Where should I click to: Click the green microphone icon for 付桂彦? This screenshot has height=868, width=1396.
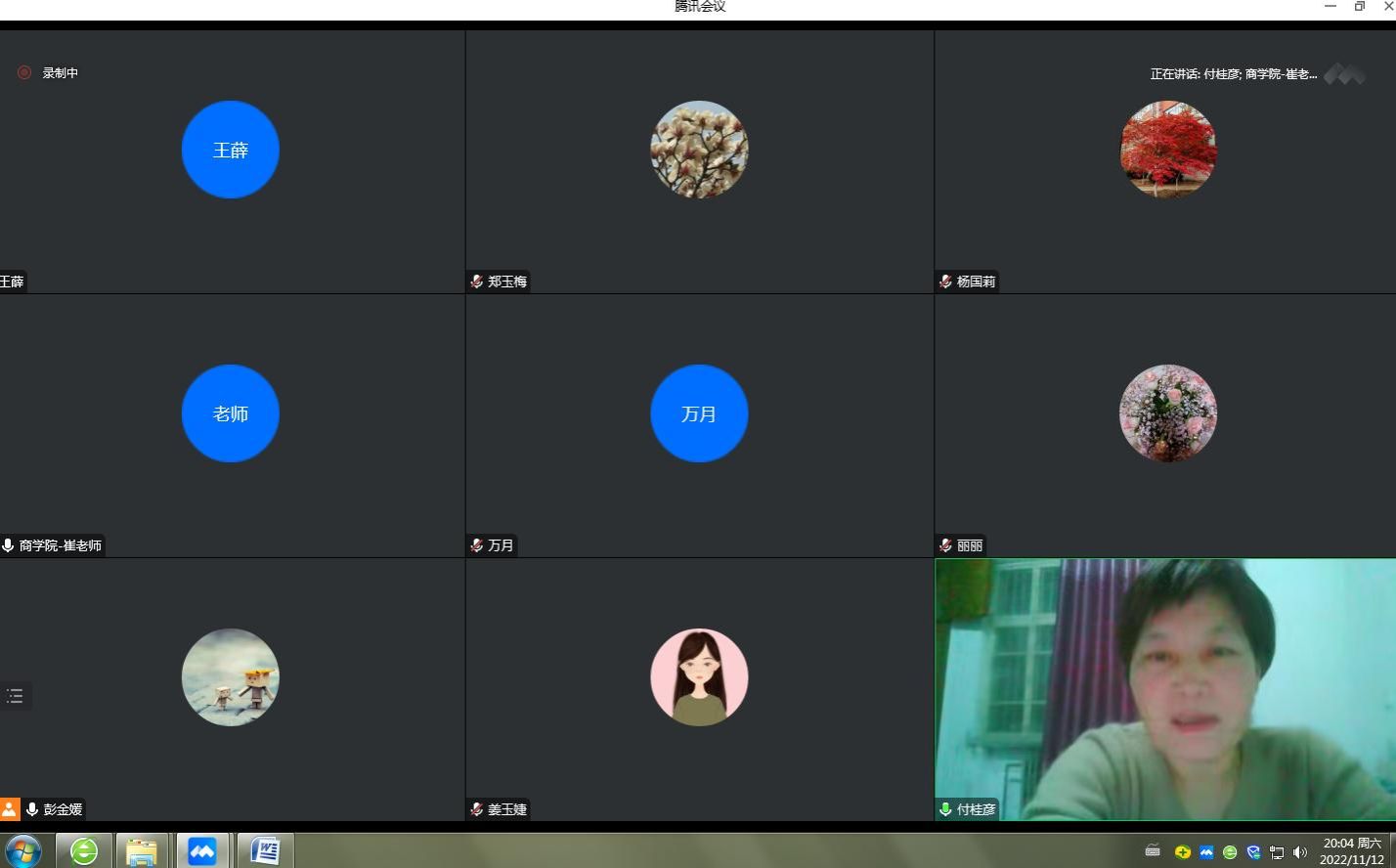[x=945, y=809]
